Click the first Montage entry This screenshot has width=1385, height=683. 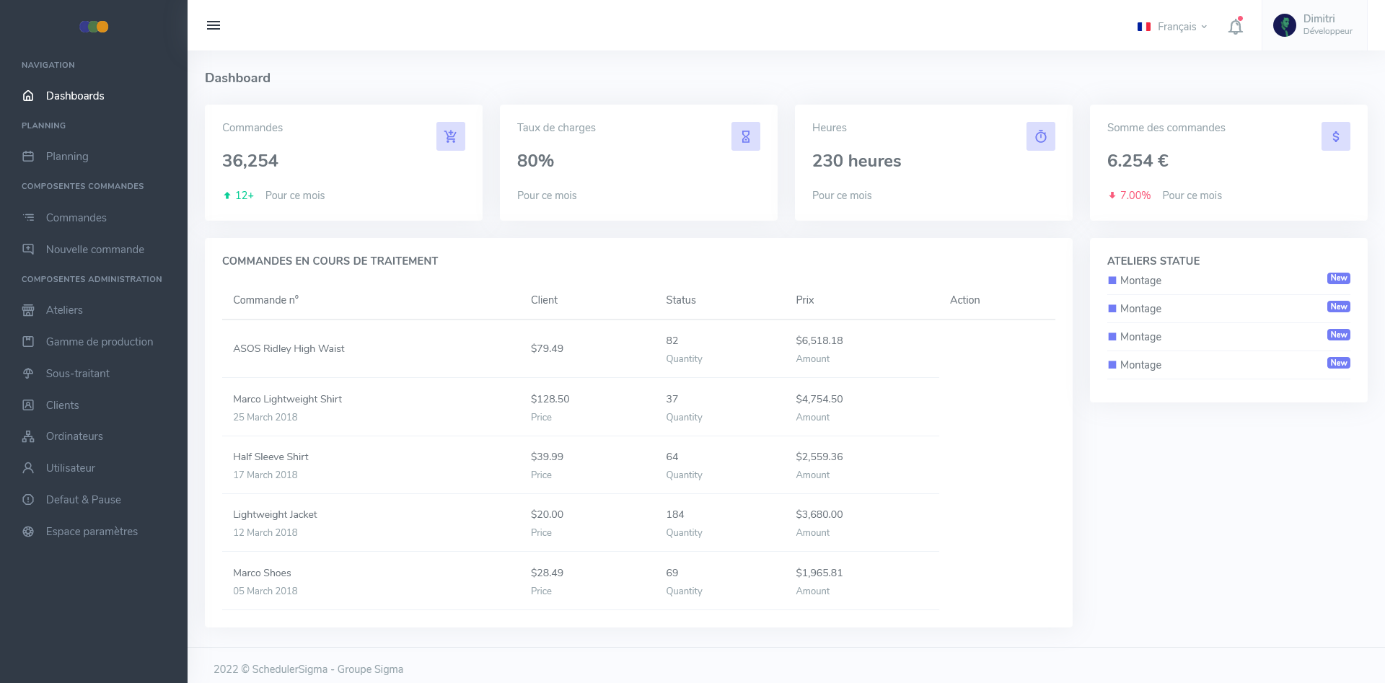coord(1140,281)
